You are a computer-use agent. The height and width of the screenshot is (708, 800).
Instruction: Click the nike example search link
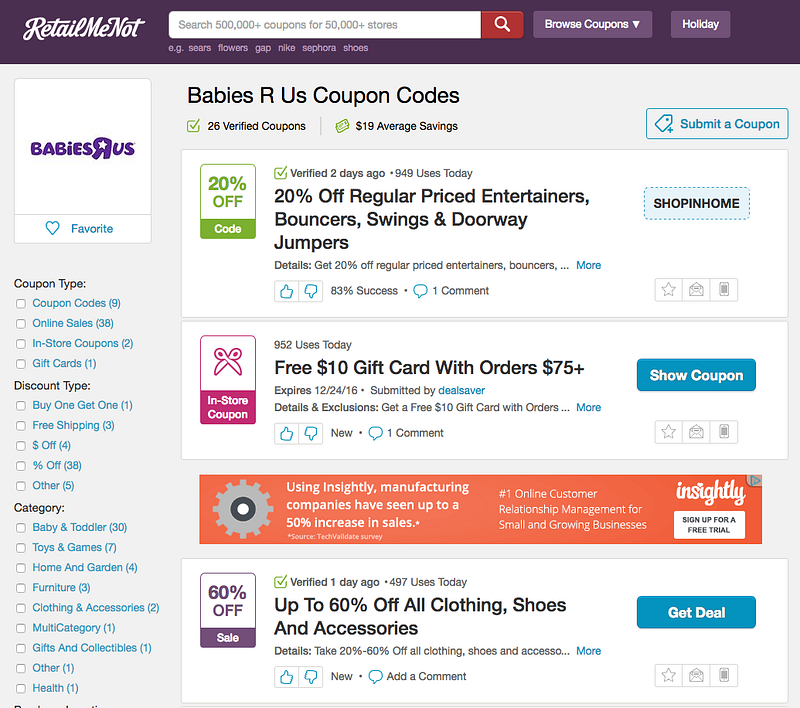tap(287, 48)
